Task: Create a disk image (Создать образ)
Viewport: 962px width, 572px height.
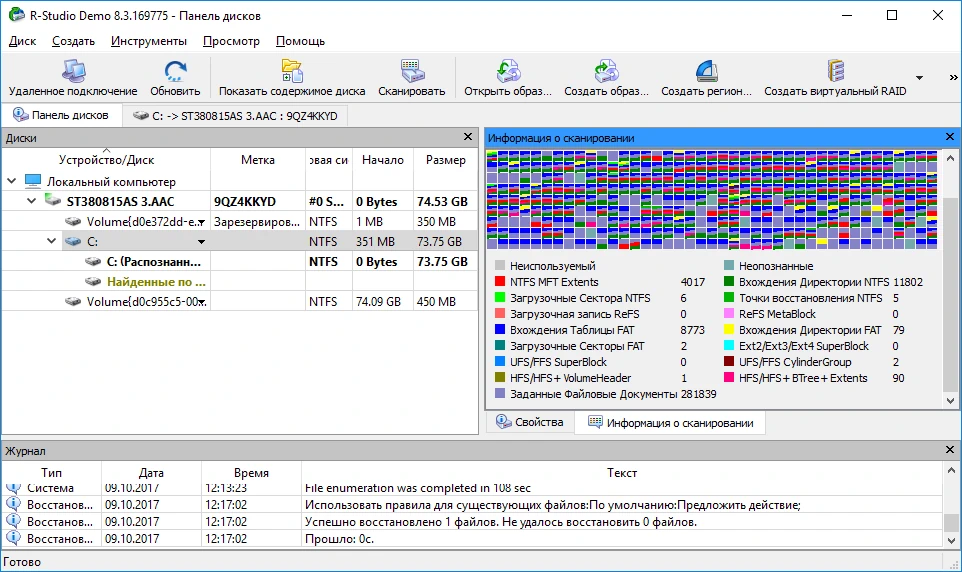Action: [x=606, y=79]
